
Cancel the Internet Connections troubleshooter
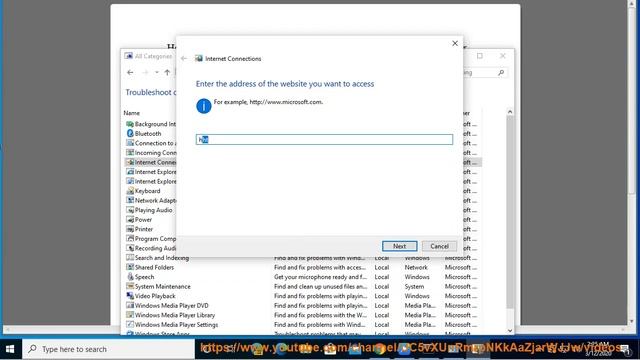click(x=439, y=246)
